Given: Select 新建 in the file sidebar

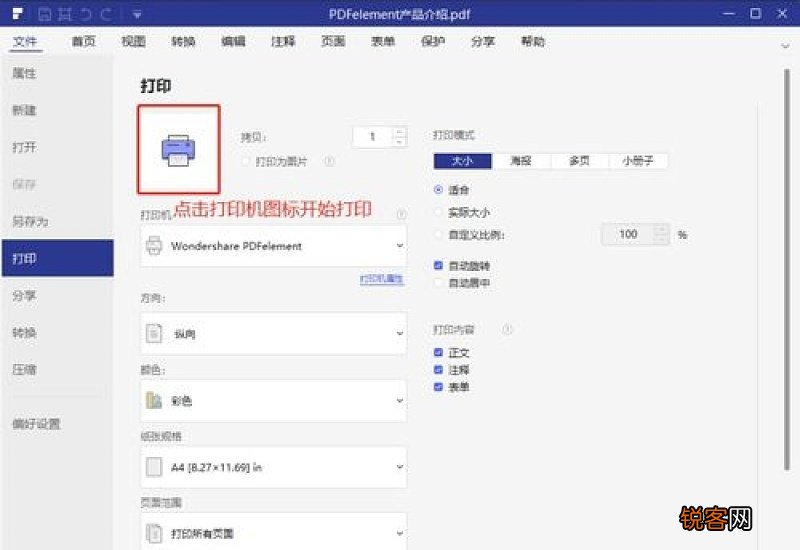Looking at the screenshot, I should (58, 110).
